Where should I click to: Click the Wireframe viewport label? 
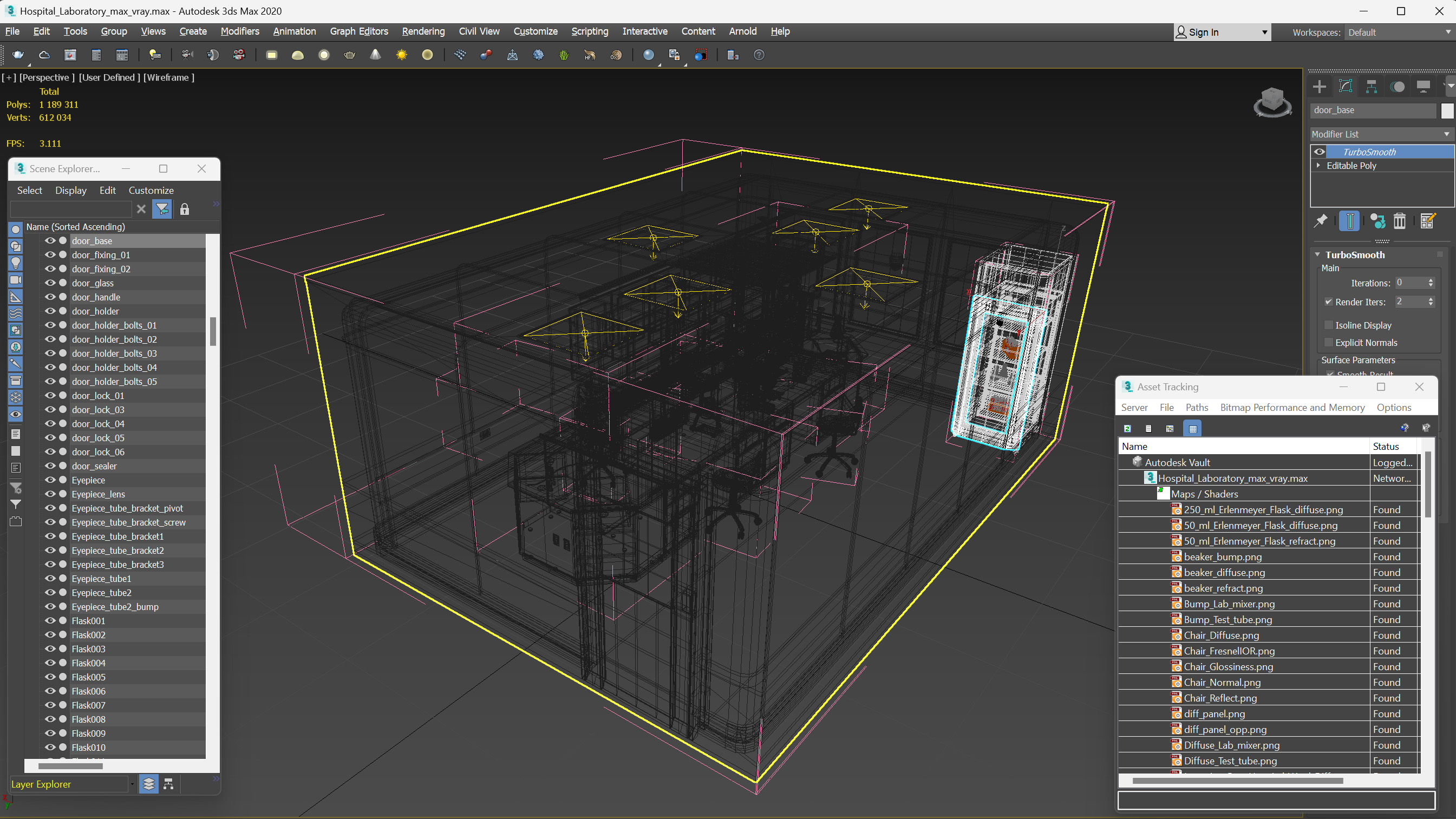pos(168,77)
